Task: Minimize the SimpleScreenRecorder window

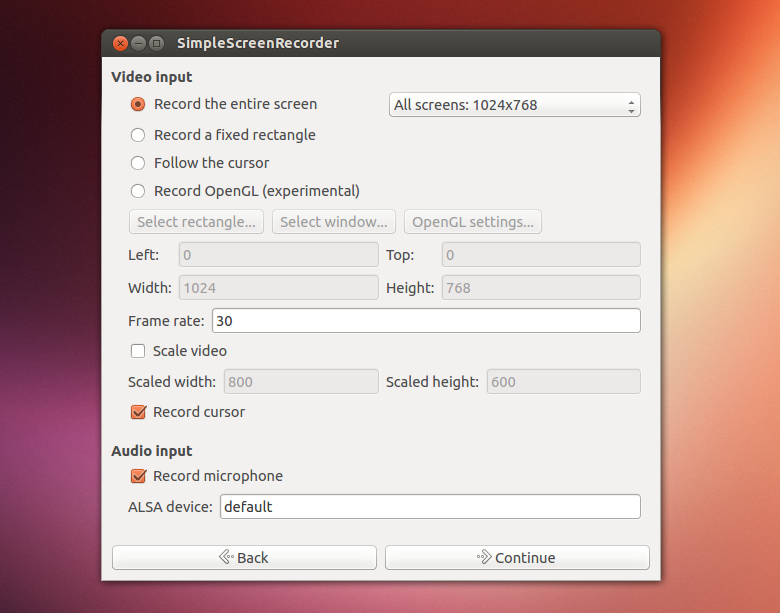Action: pos(138,43)
